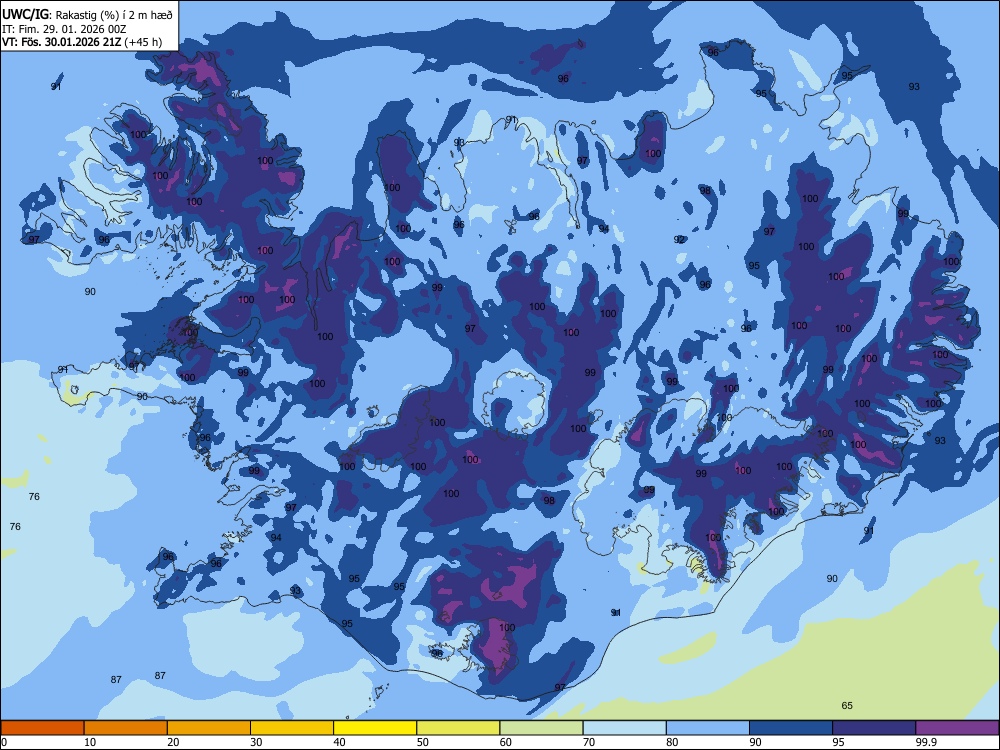This screenshot has width=1000, height=750.
Task: Click the orange 10–20 legend swatch
Action: (x=126, y=728)
